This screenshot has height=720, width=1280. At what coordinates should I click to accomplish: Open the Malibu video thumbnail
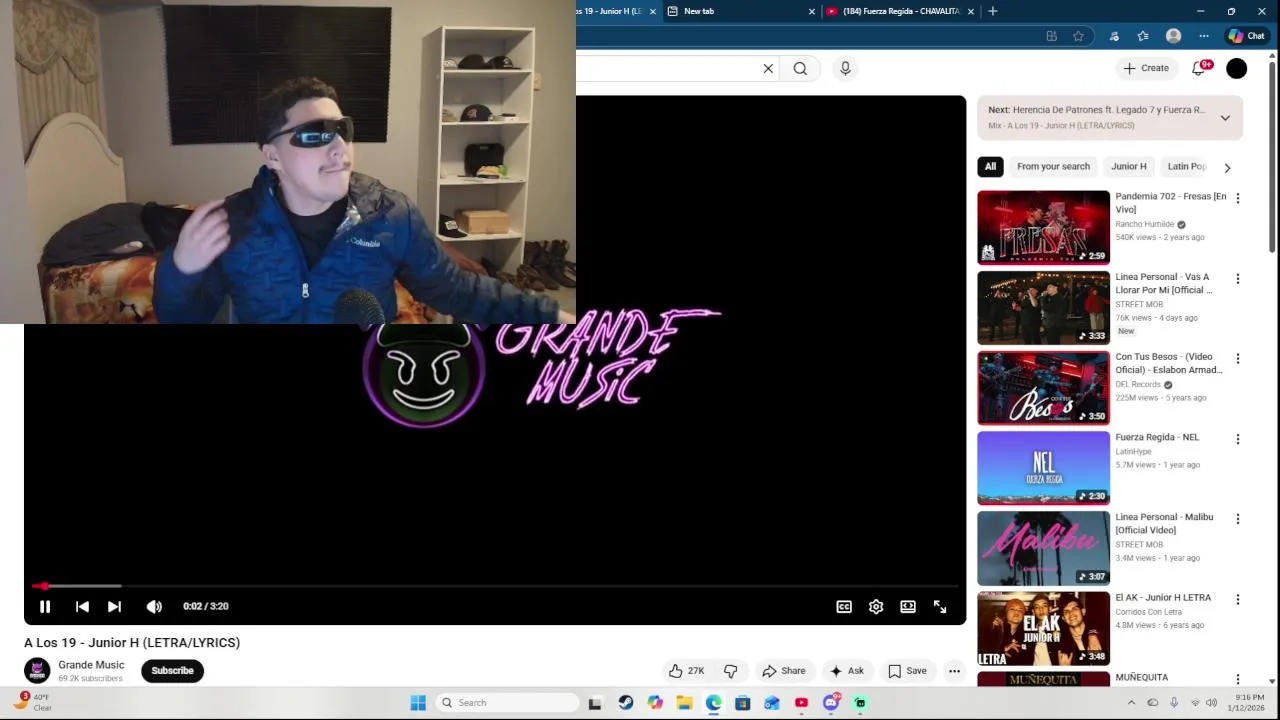click(x=1043, y=548)
